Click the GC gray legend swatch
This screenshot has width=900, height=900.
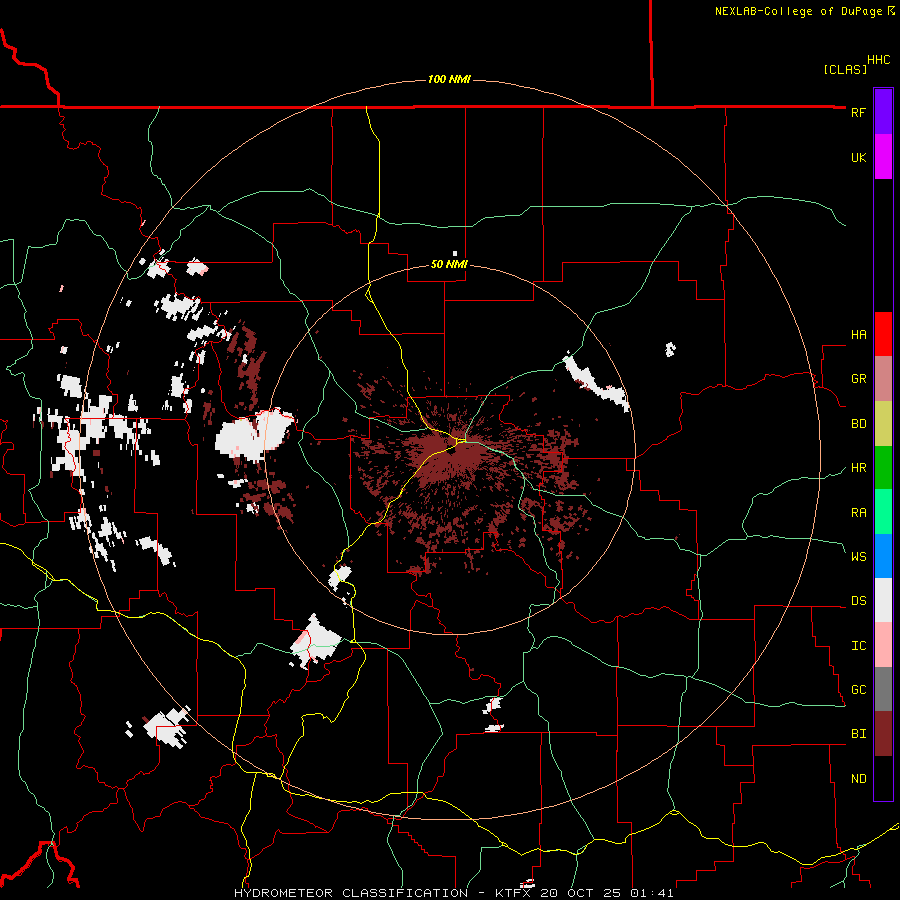pos(883,689)
